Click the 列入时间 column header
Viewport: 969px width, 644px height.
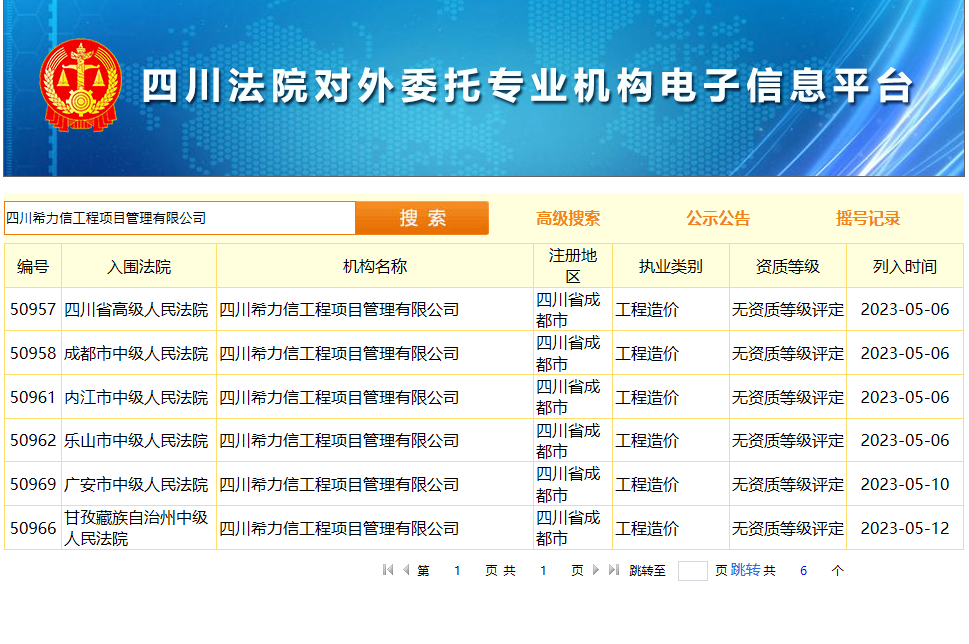905,266
